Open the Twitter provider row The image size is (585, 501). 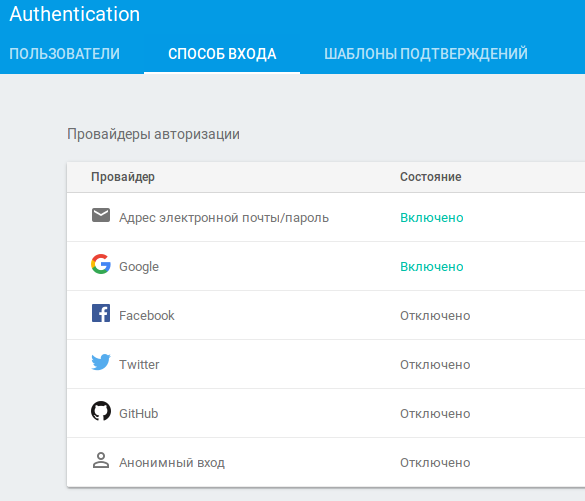[x=326, y=364]
